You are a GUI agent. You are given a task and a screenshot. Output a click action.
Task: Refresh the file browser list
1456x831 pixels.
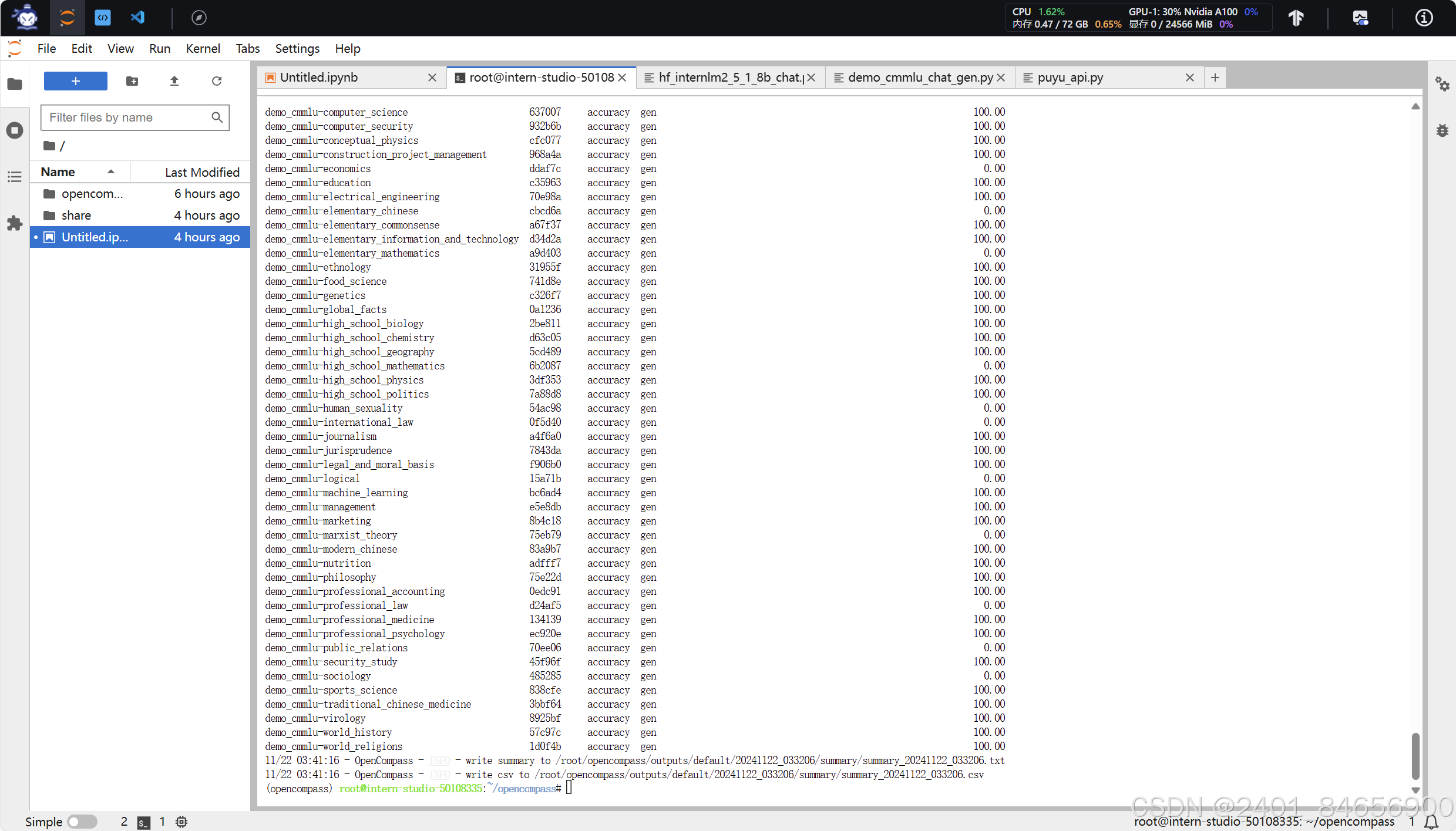click(216, 81)
